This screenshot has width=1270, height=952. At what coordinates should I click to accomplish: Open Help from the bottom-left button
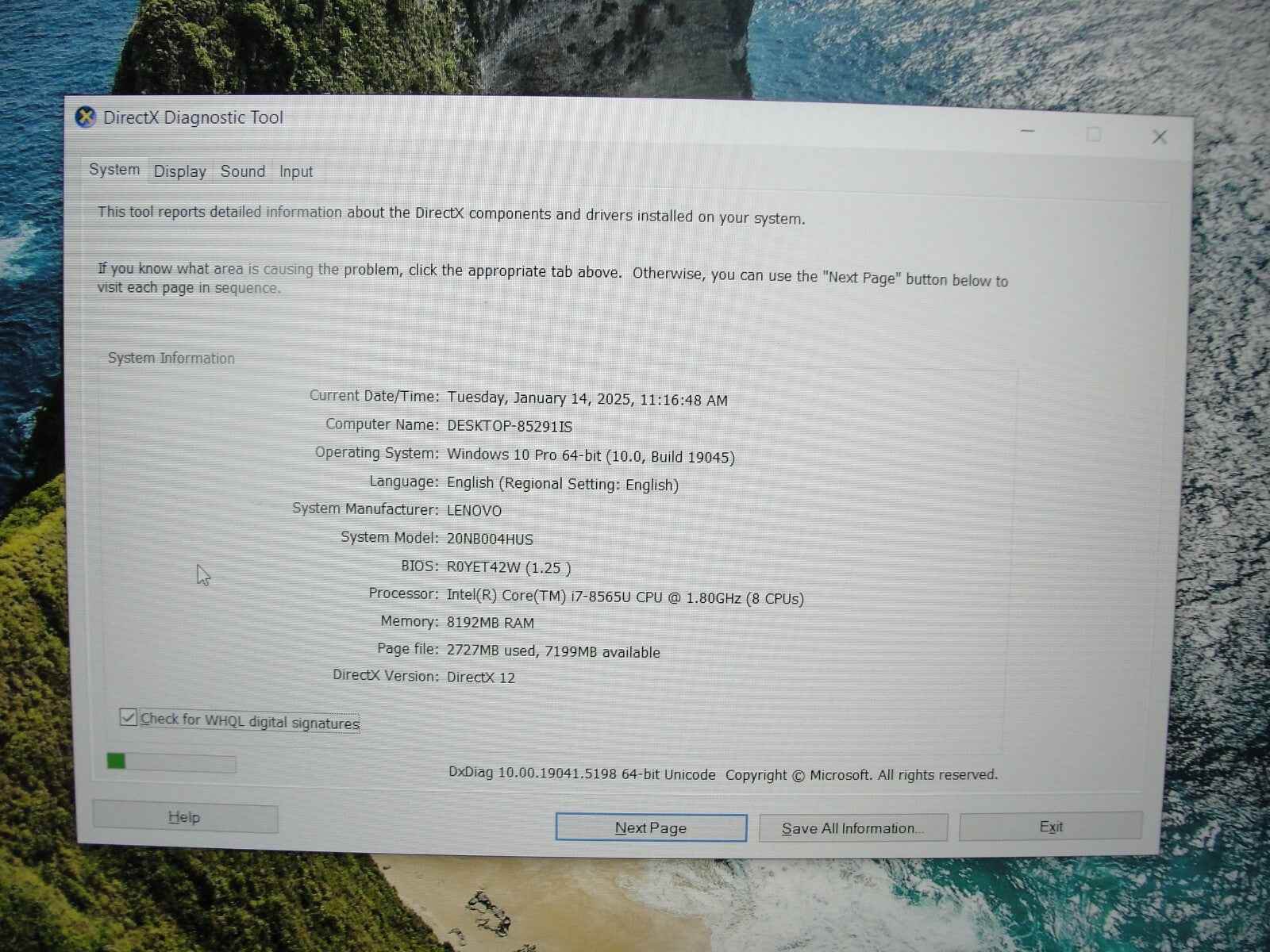[x=185, y=816]
